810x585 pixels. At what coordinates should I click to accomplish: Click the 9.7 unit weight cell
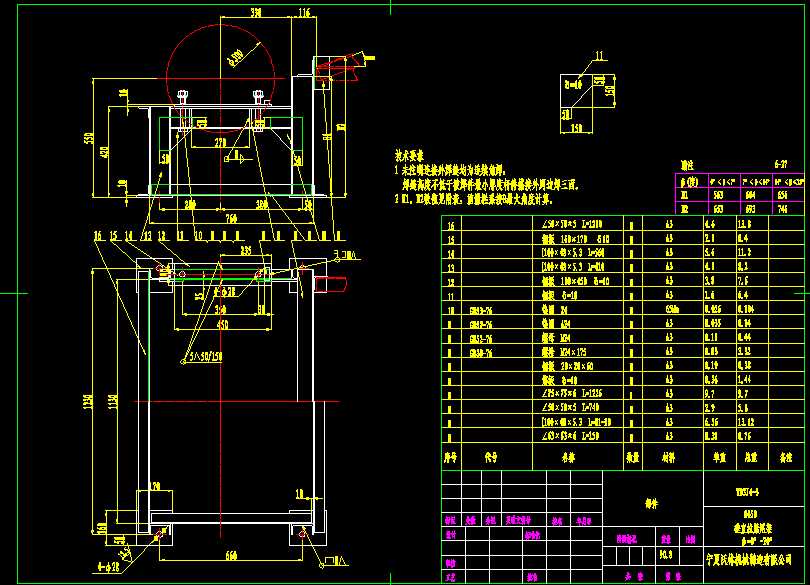point(710,393)
